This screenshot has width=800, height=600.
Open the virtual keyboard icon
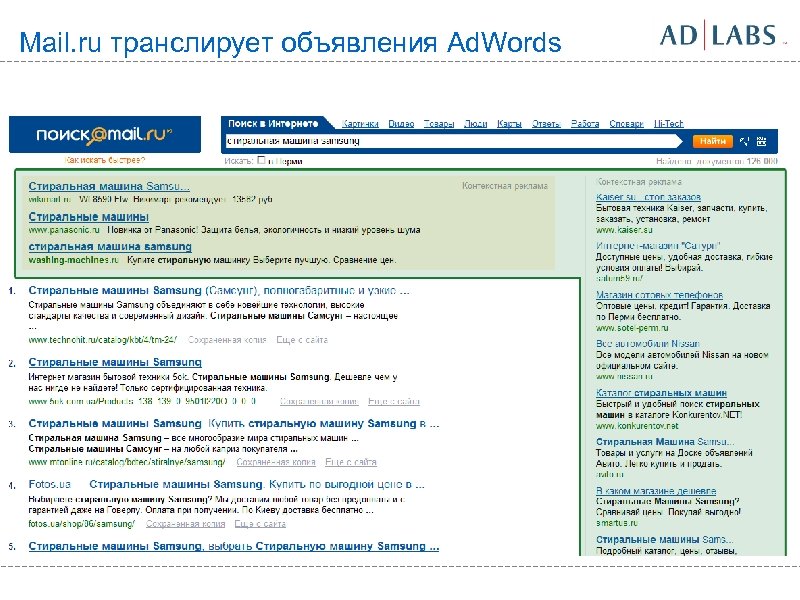762,141
